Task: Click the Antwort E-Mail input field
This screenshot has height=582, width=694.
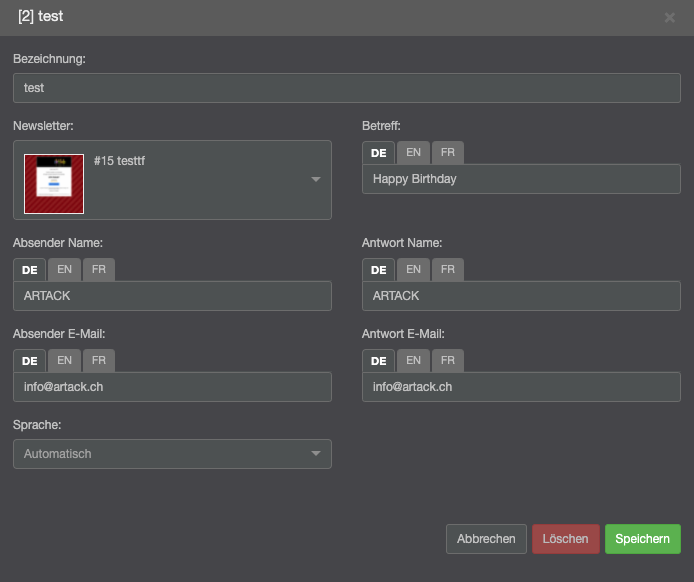Action: click(521, 387)
